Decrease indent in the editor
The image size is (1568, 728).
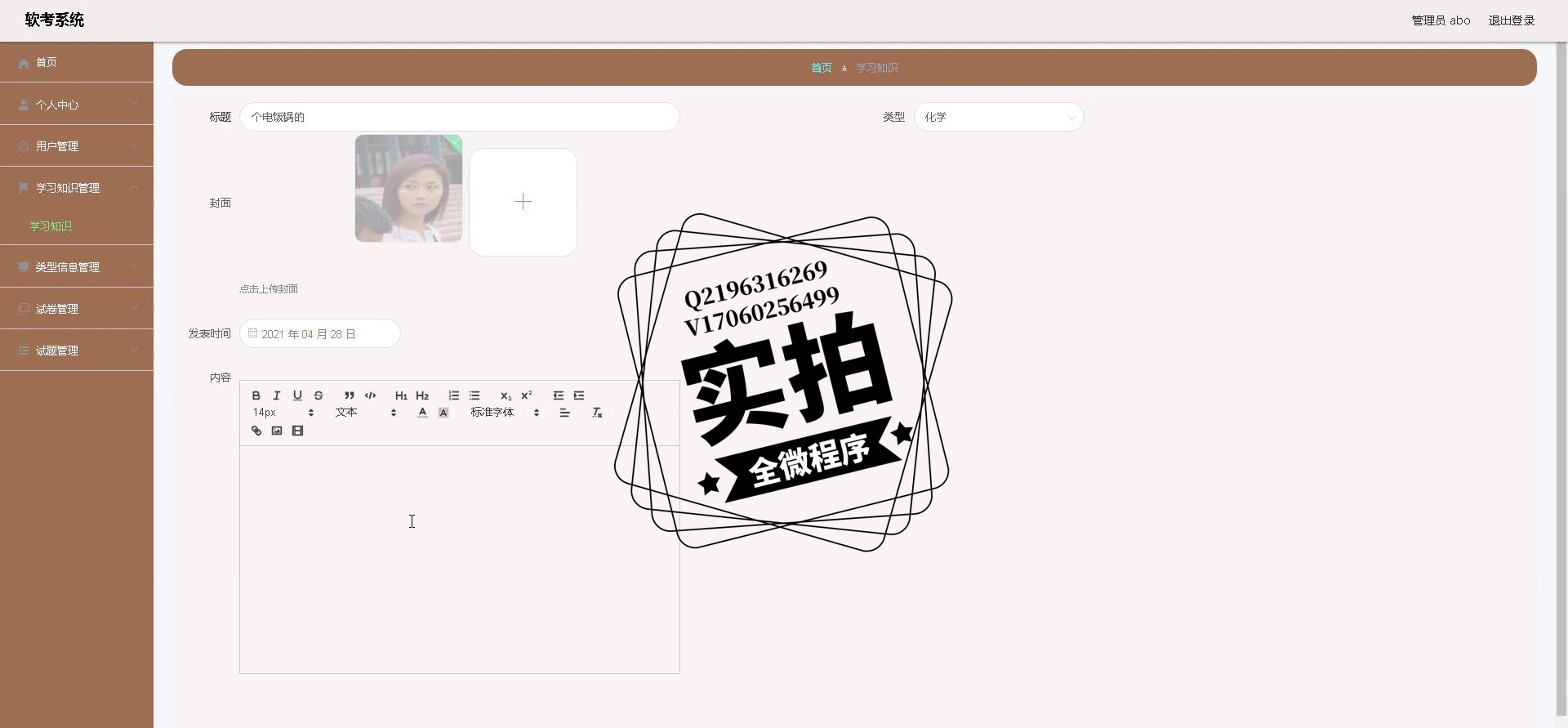558,395
